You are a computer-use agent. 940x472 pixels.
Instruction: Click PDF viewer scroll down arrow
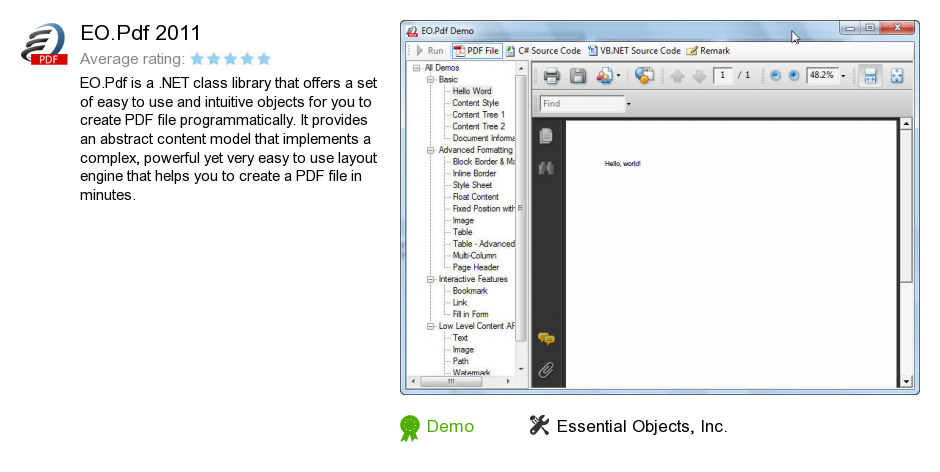point(906,381)
